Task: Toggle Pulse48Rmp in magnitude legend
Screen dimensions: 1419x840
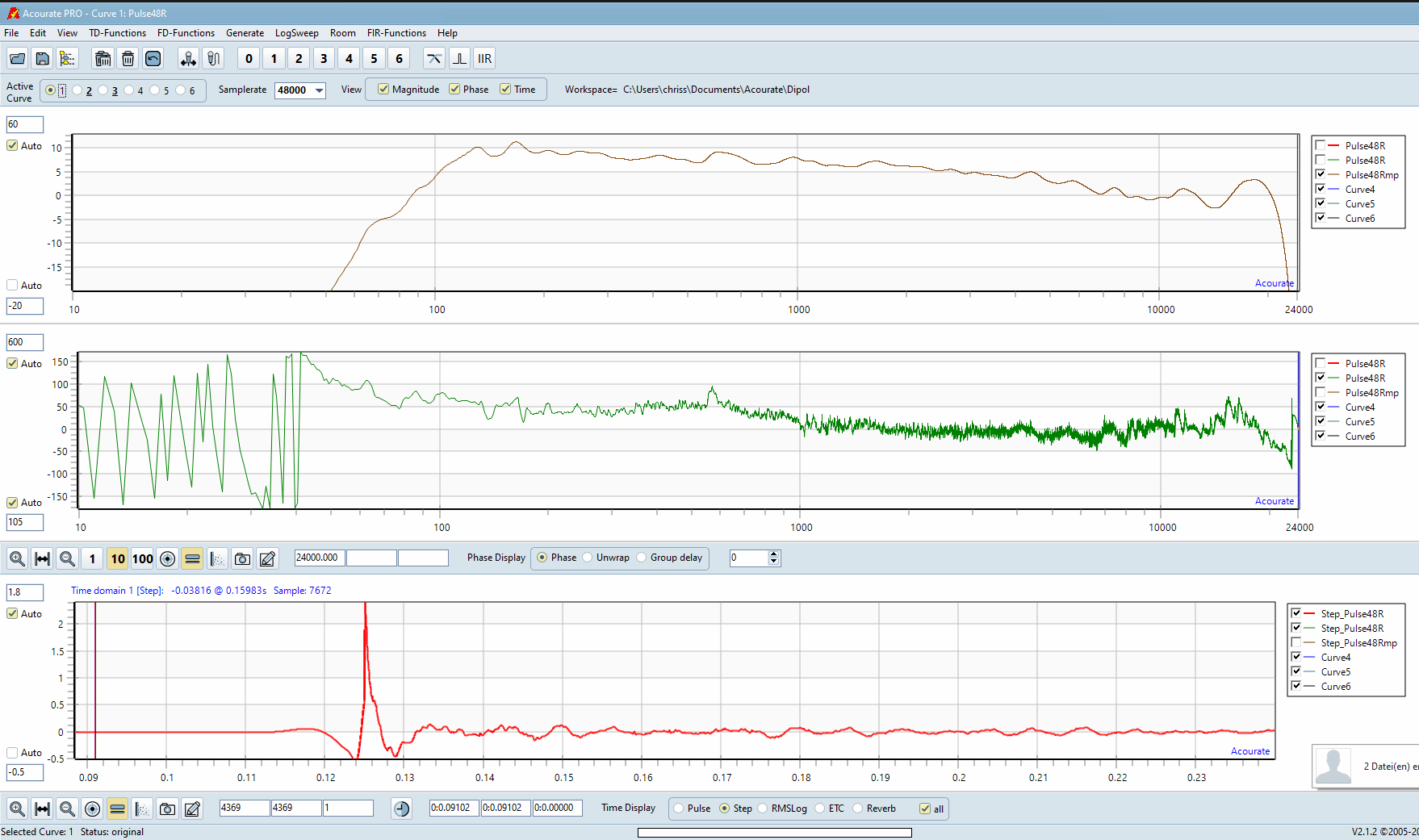Action: 1321,174
